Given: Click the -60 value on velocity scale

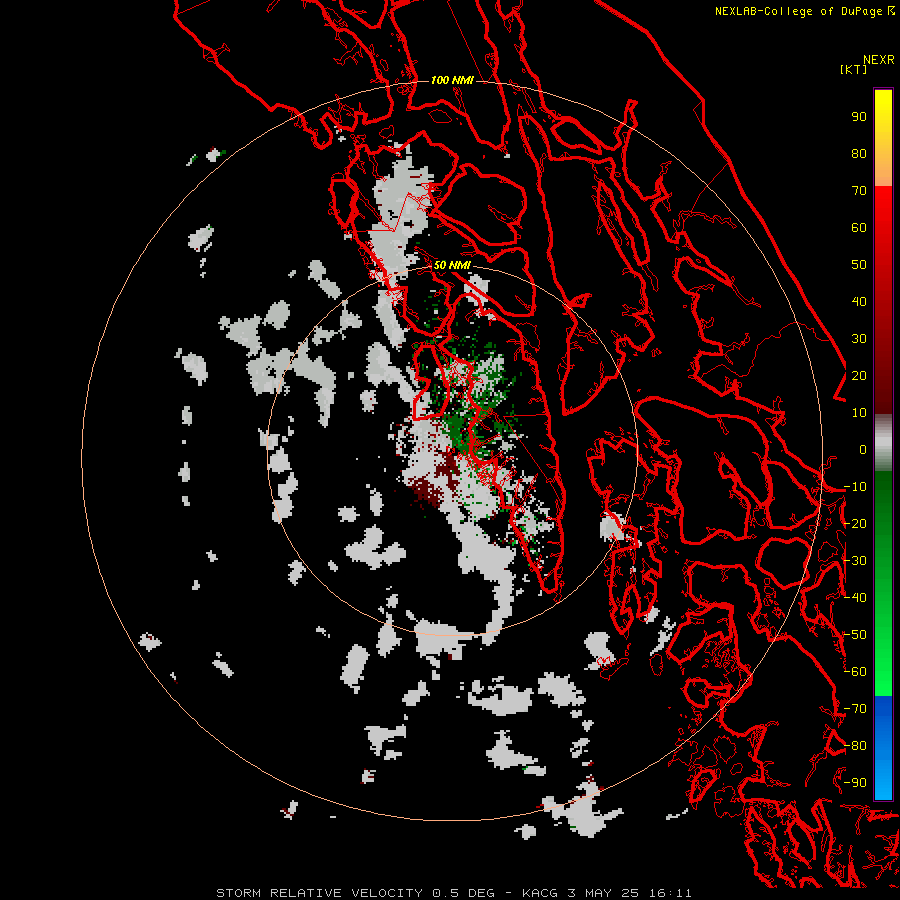Looking at the screenshot, I should 855,672.
